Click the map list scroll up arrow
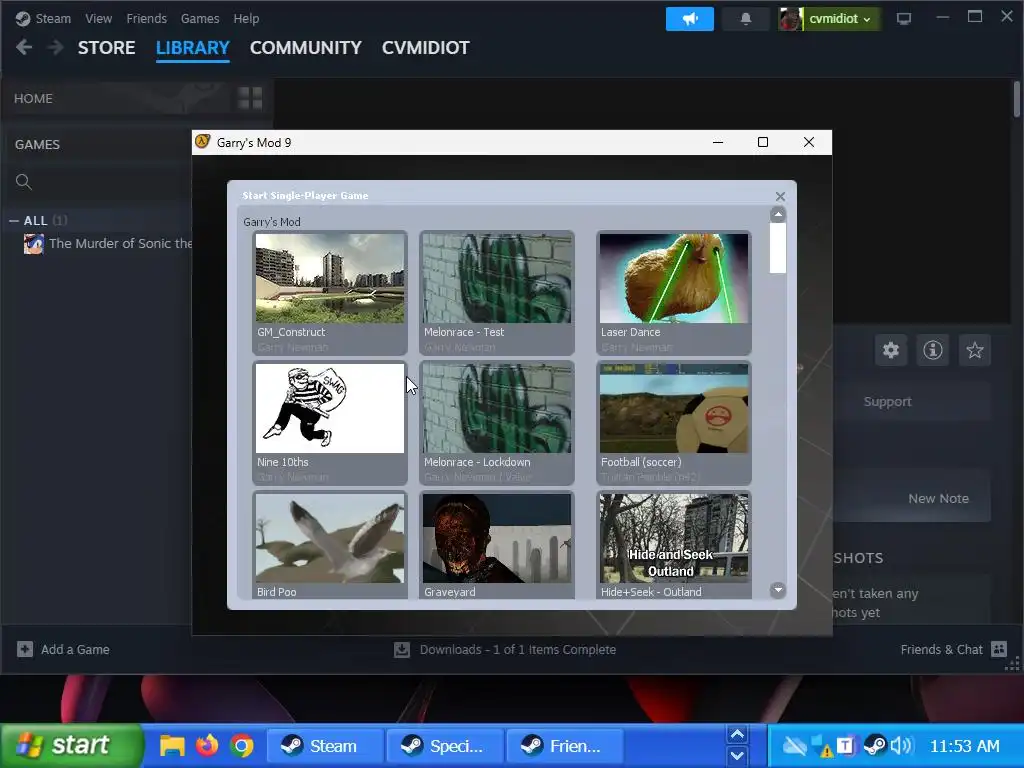Image resolution: width=1024 pixels, height=768 pixels. tap(778, 215)
